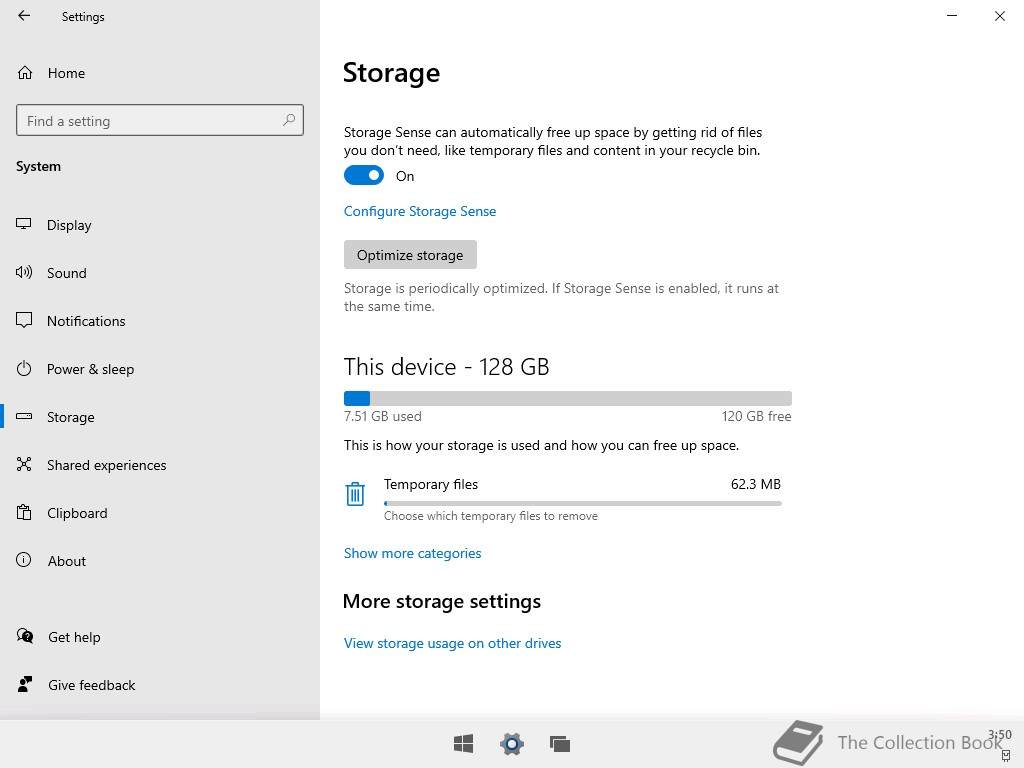Open the Windows Start button
This screenshot has height=768, width=1024.
coord(463,743)
